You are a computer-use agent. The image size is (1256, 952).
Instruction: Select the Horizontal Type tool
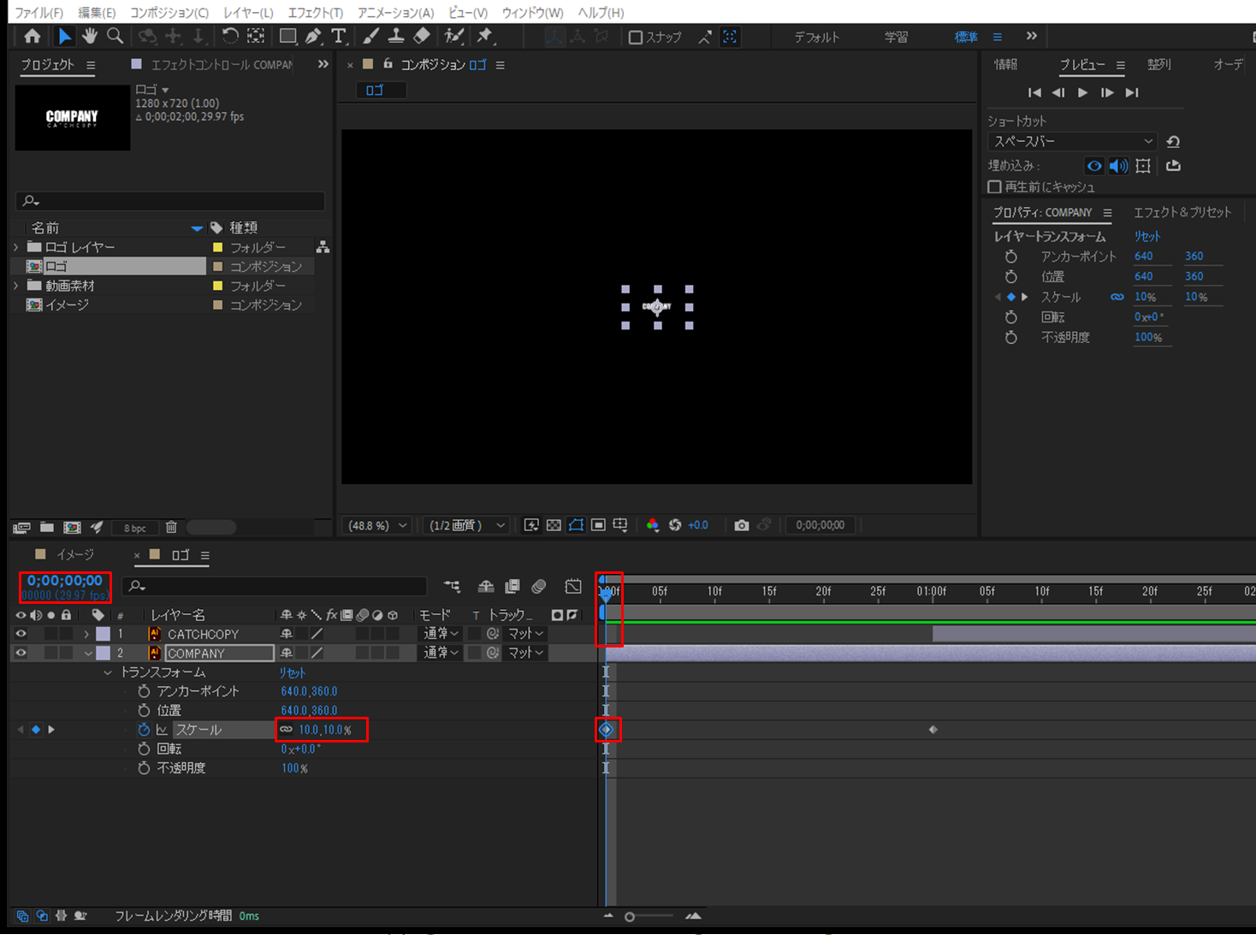pos(339,36)
